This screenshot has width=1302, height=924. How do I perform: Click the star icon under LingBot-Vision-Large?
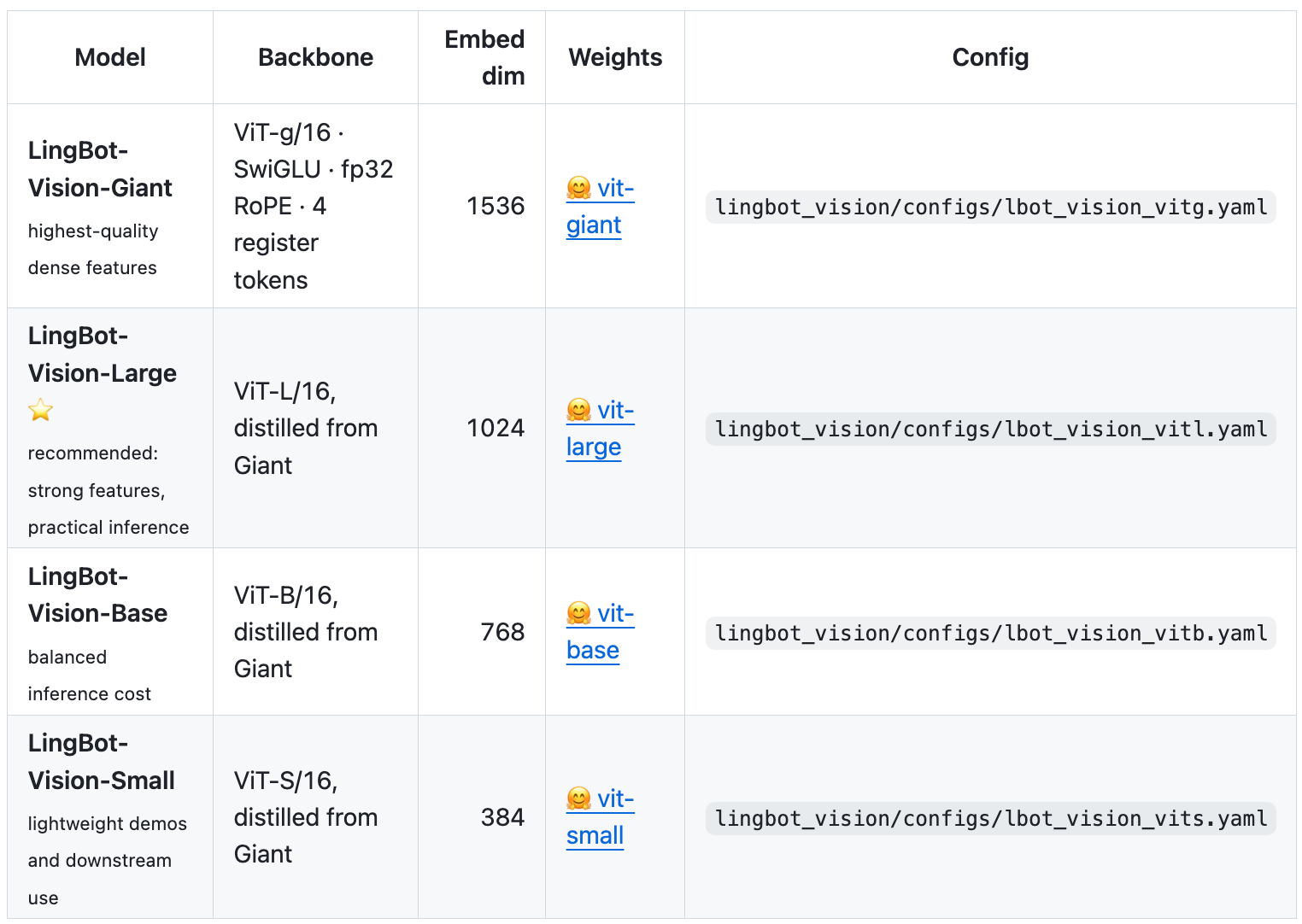click(x=40, y=411)
